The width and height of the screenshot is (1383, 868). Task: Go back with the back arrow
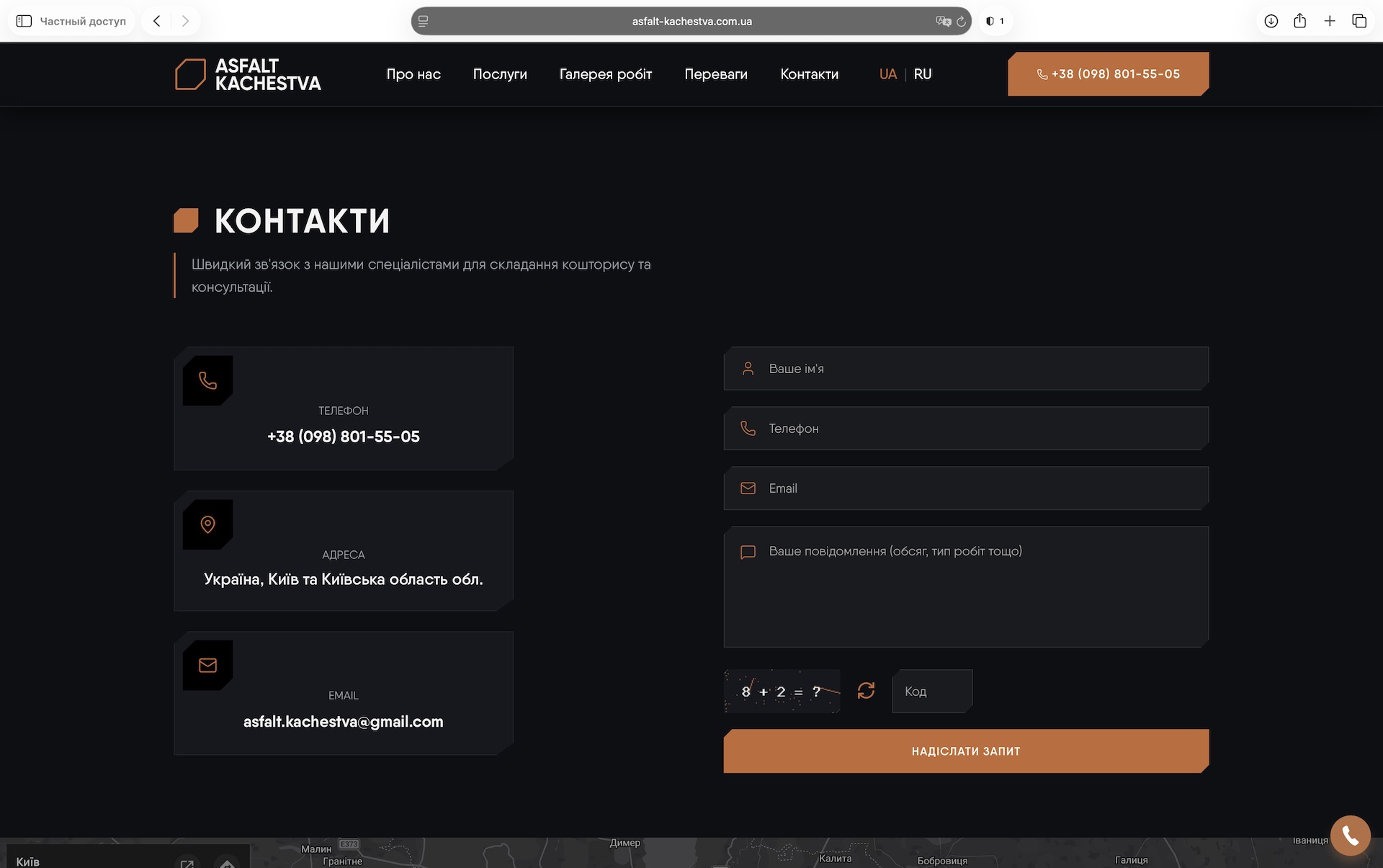[x=156, y=21]
